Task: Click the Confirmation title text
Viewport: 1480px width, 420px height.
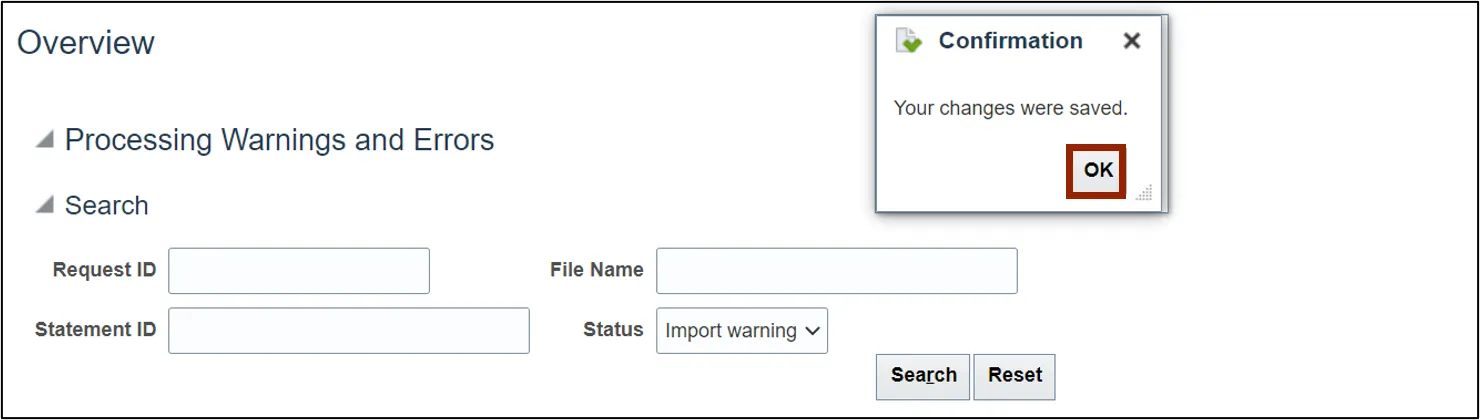Action: point(1010,41)
